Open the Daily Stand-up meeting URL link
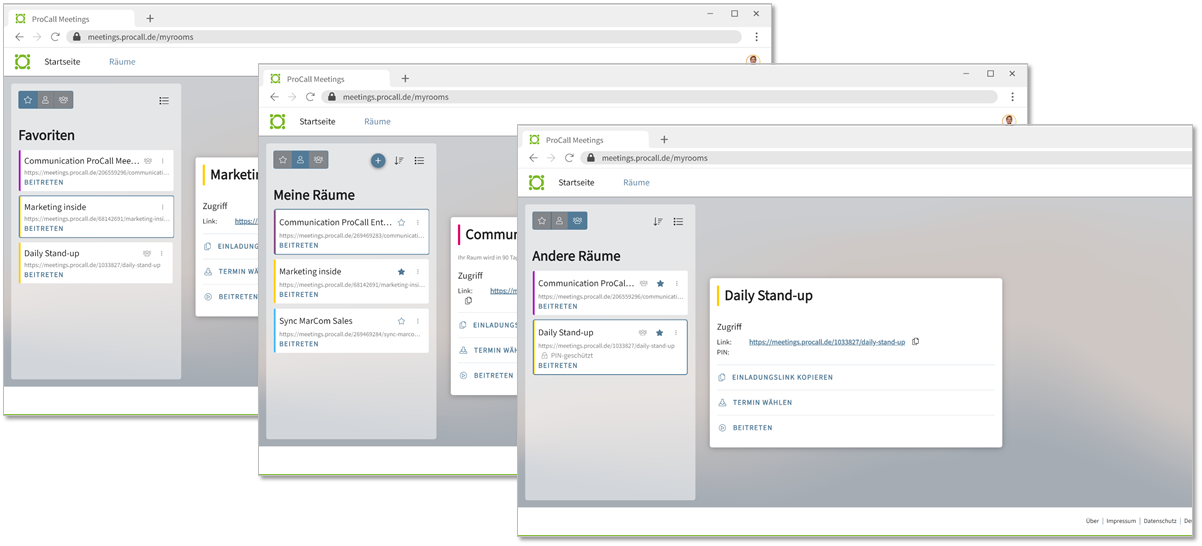Image resolution: width=1202 pixels, height=546 pixels. [826, 342]
